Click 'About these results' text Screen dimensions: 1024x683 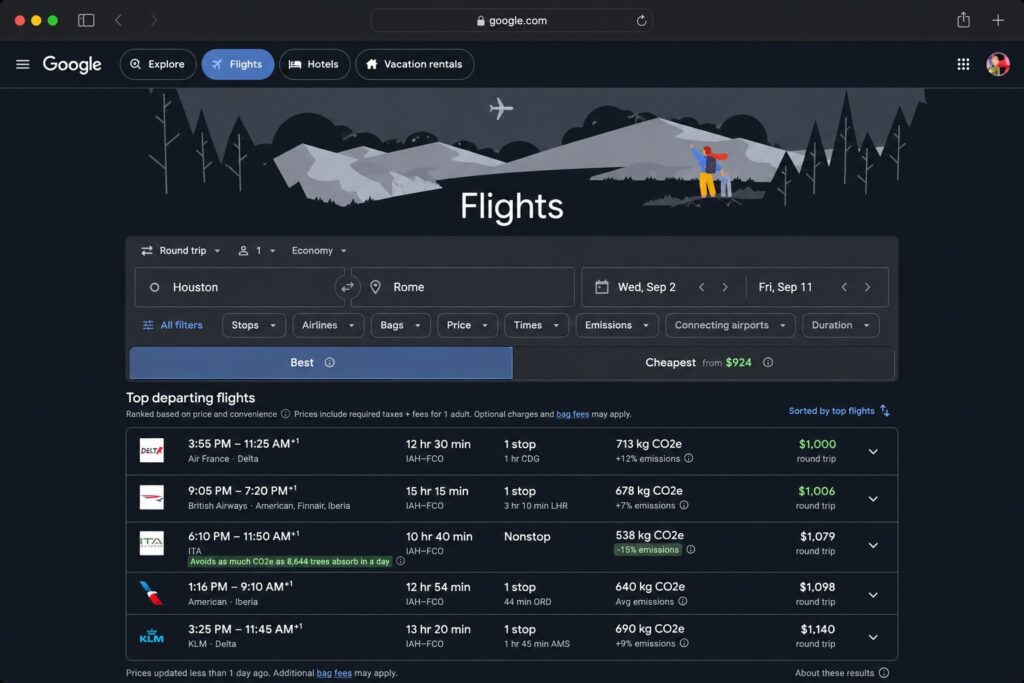[x=834, y=673]
